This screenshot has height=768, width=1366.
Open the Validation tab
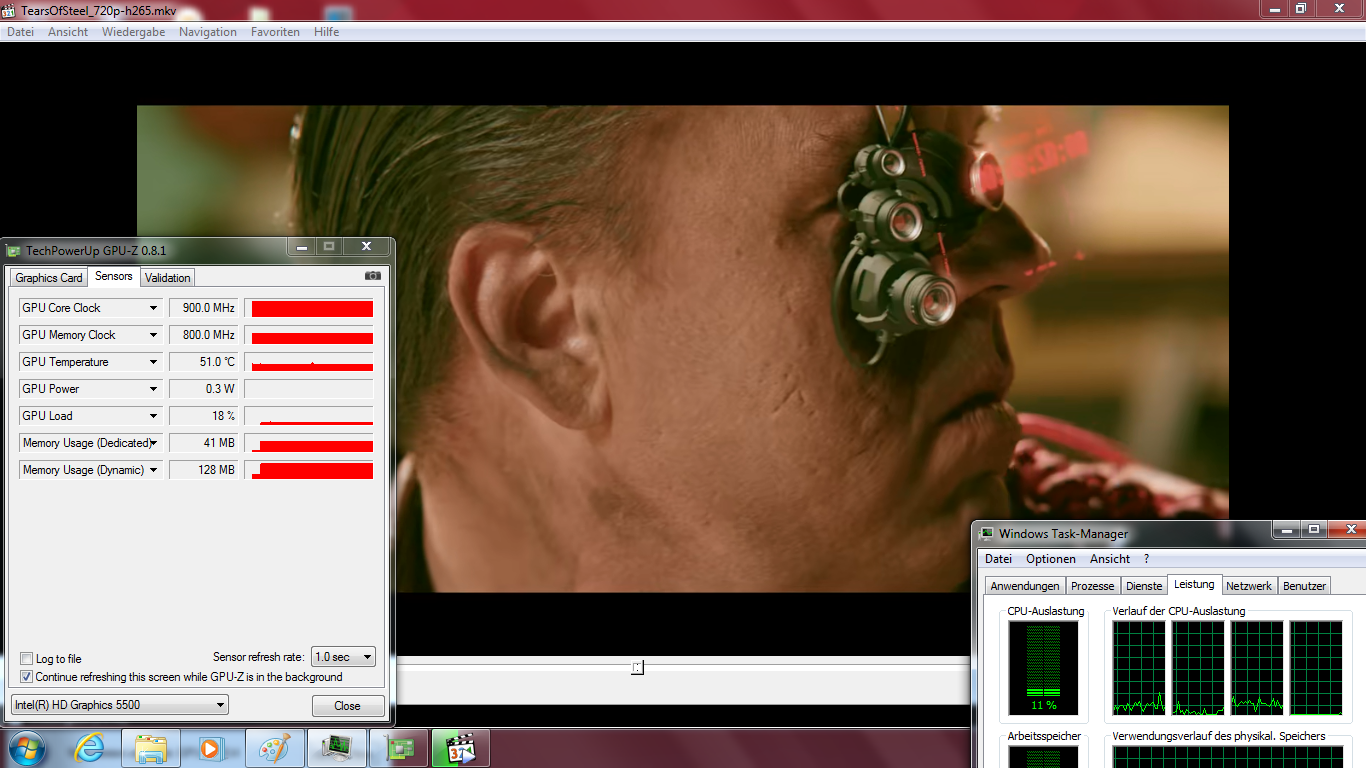(167, 278)
